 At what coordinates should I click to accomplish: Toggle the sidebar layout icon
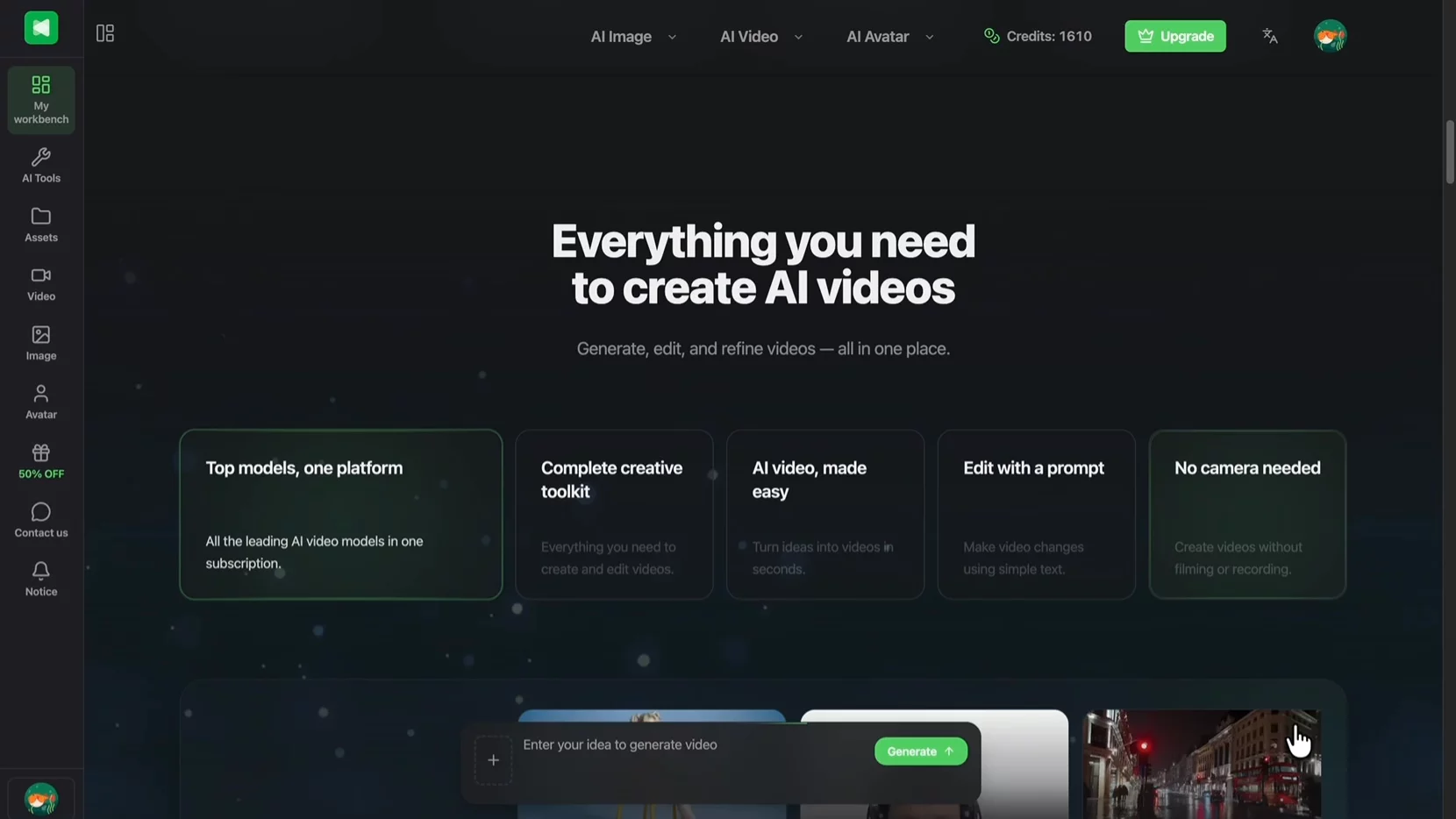click(x=105, y=33)
